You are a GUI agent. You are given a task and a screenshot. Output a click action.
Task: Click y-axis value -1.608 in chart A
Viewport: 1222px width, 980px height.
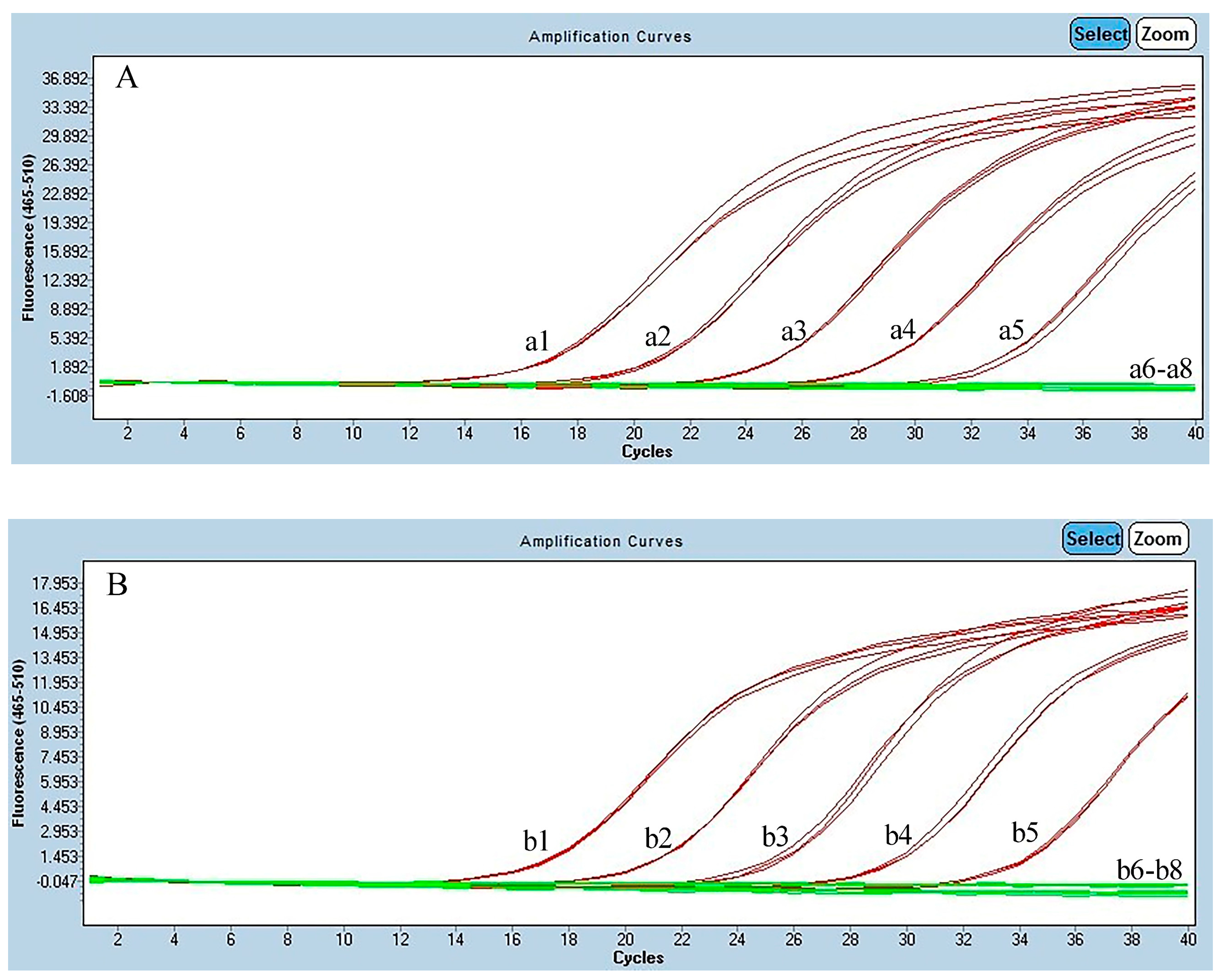[67, 395]
